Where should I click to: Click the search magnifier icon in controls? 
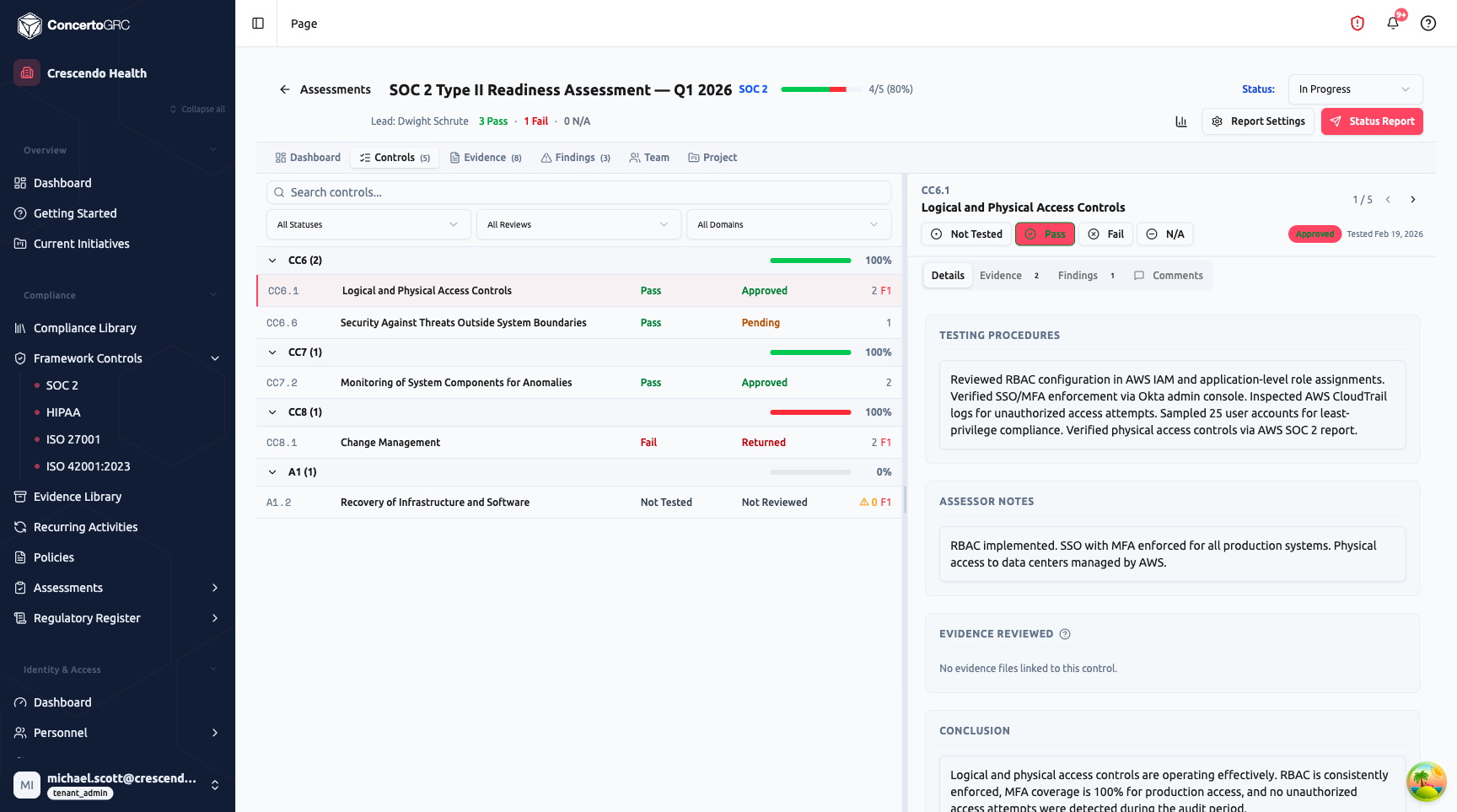click(x=279, y=192)
